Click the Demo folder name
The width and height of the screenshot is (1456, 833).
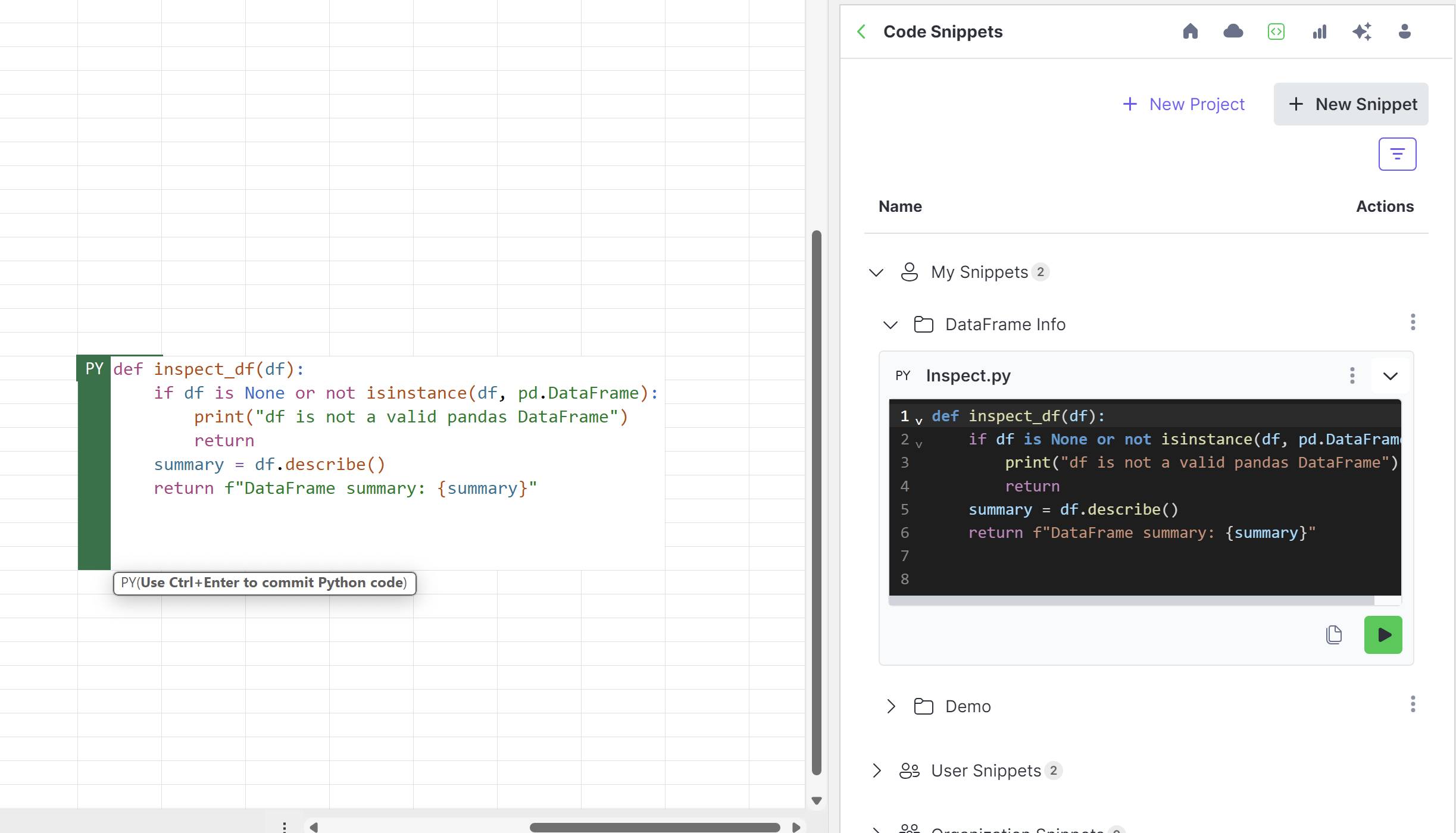point(968,706)
